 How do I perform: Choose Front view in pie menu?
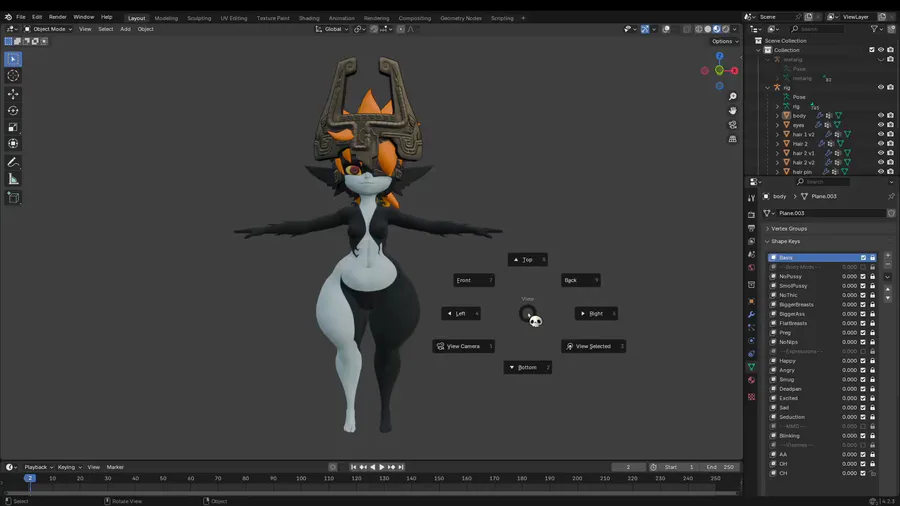pyautogui.click(x=474, y=280)
